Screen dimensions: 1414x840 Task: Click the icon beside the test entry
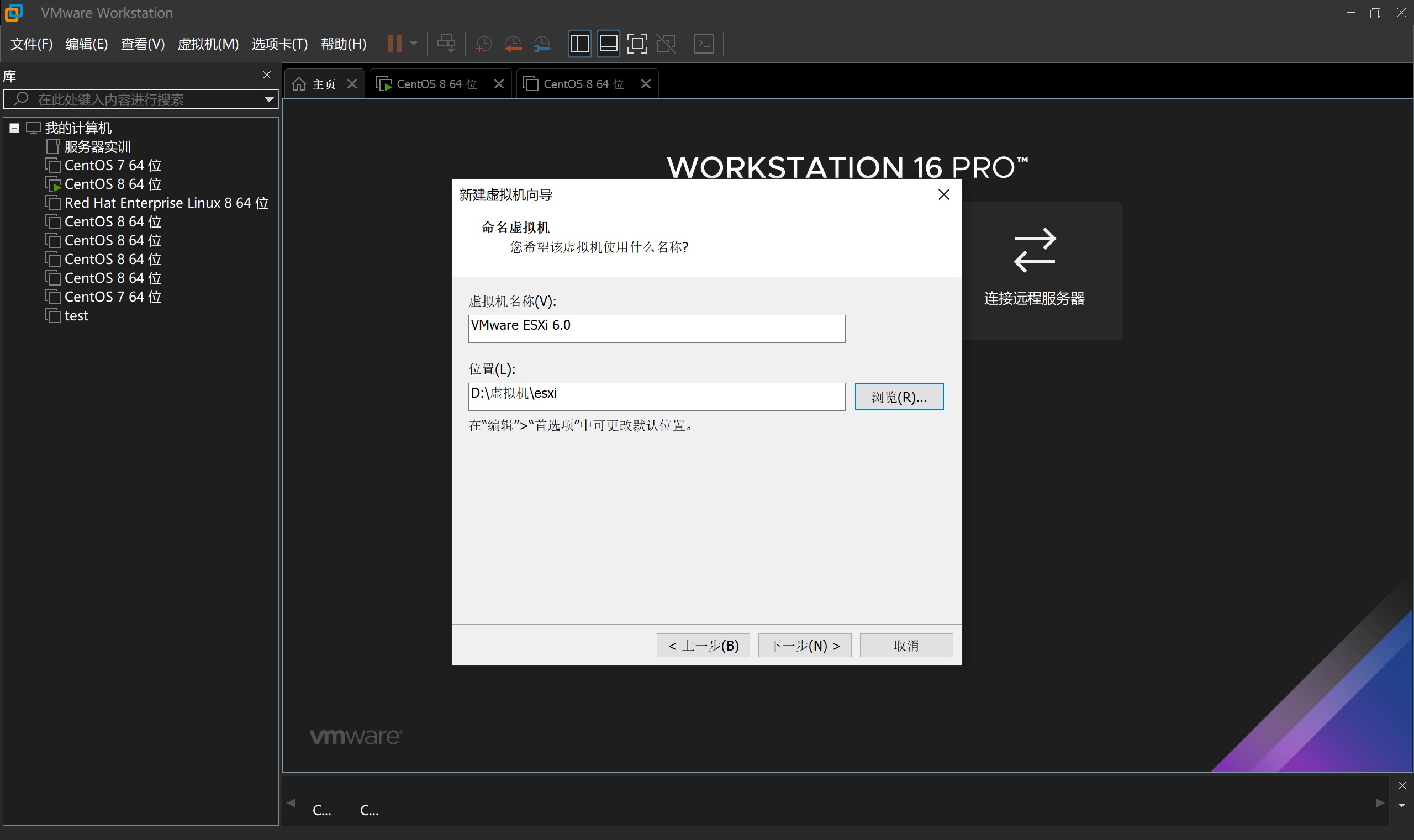(x=52, y=315)
